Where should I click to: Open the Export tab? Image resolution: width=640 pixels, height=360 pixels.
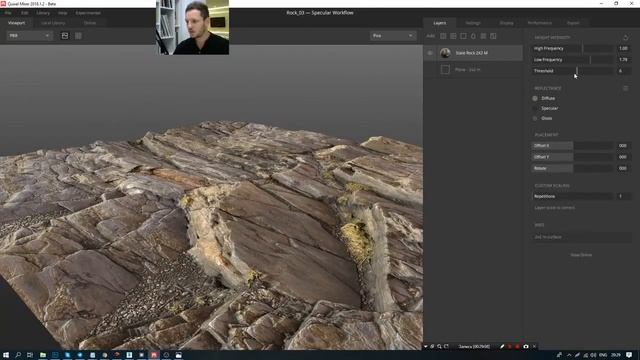[x=573, y=23]
